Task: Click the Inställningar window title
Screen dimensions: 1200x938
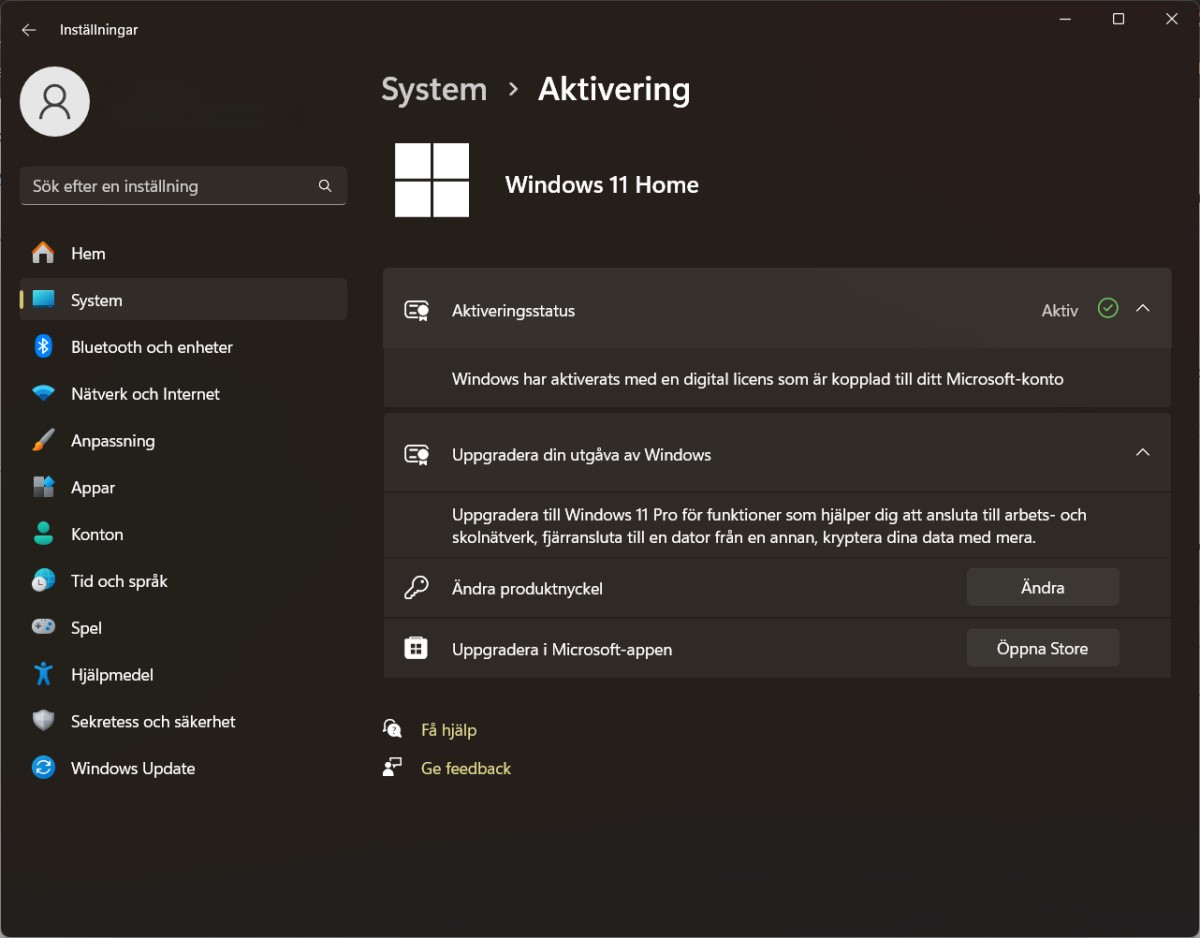Action: (99, 30)
